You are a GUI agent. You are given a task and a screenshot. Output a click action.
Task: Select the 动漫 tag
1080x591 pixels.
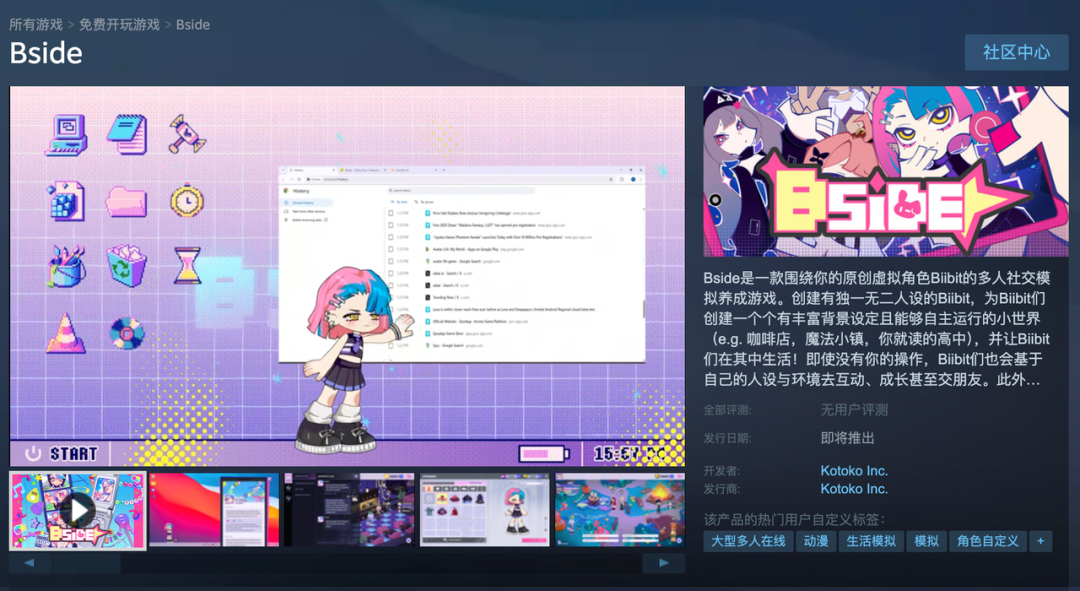(816, 541)
